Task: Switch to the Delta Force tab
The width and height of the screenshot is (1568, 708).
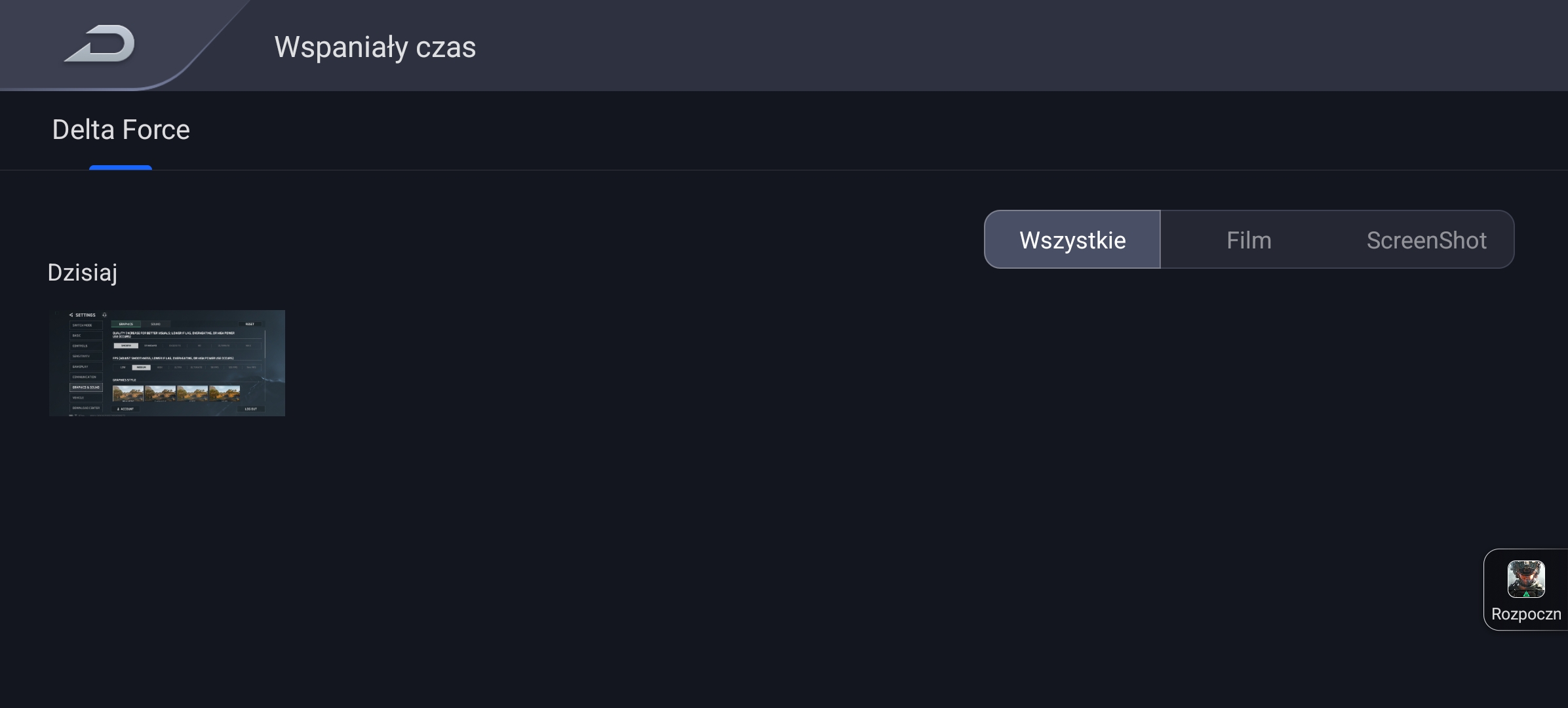Action: tap(121, 130)
